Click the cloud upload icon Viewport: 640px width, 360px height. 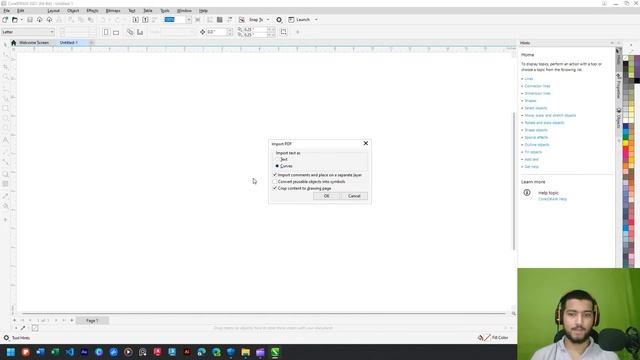click(49, 20)
